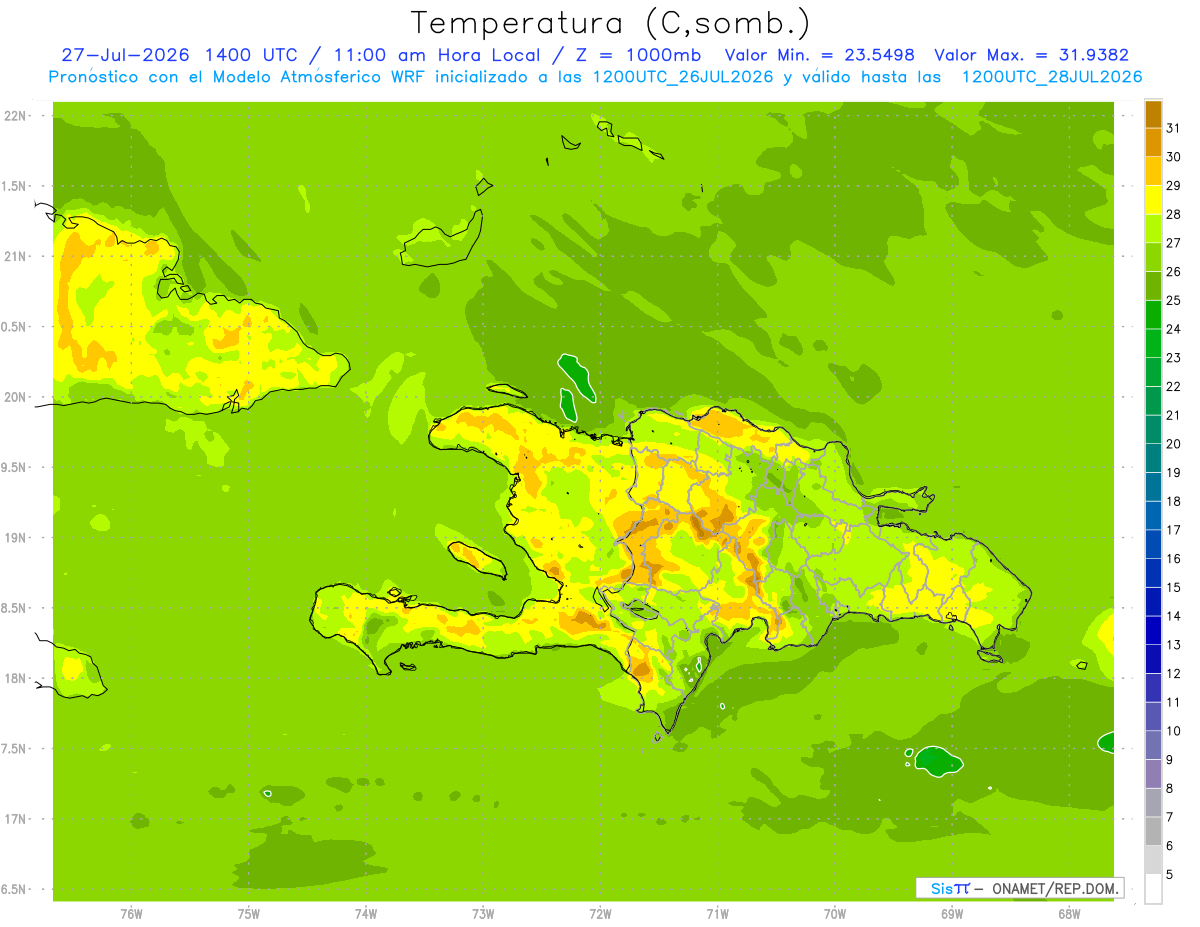Pick the olive-green swatch between 25 and 26
The image size is (1200, 927).
[1153, 286]
